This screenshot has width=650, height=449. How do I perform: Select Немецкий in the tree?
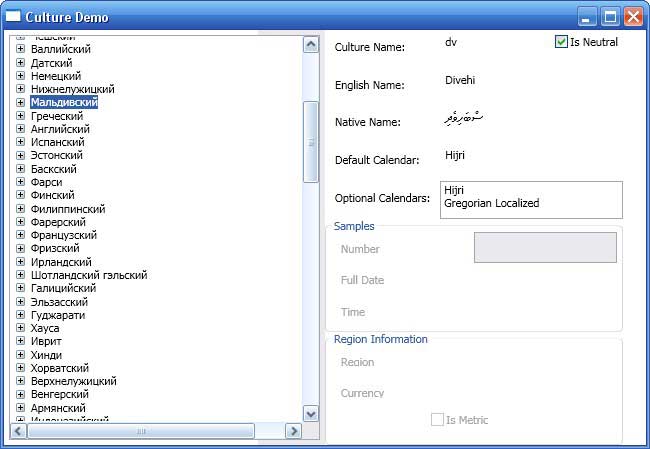(x=56, y=76)
